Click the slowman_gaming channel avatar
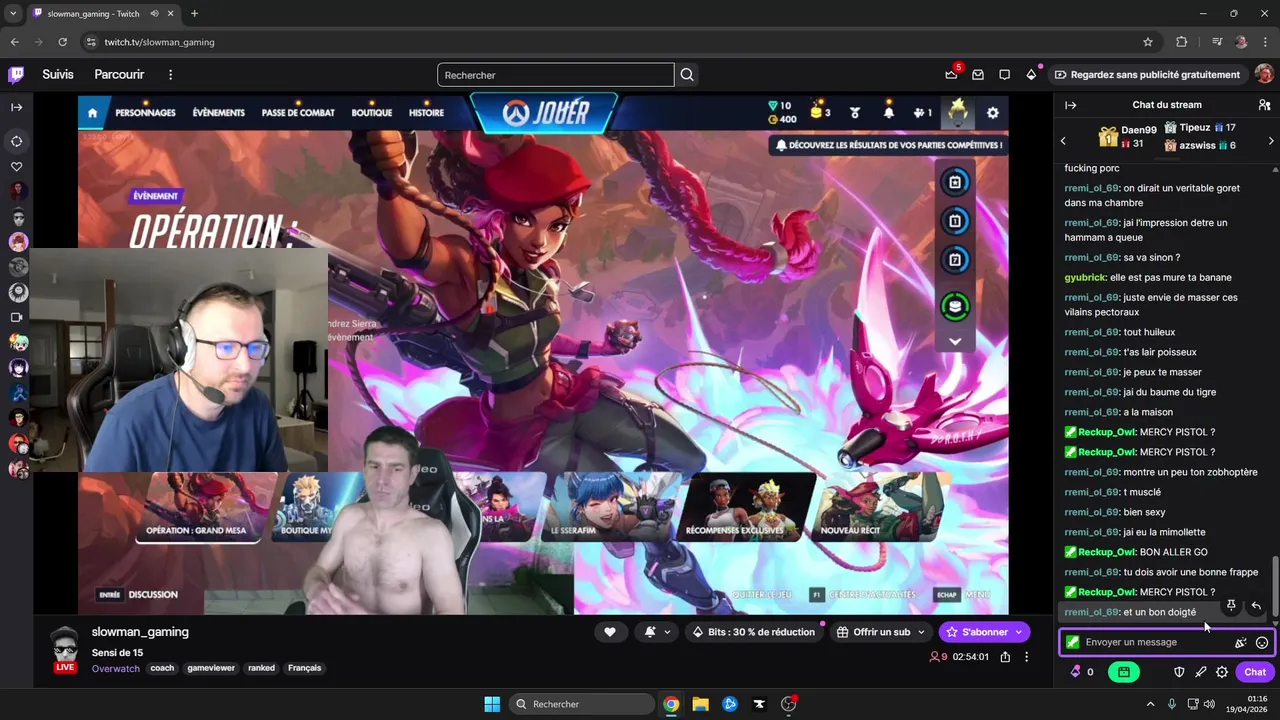 [x=65, y=644]
